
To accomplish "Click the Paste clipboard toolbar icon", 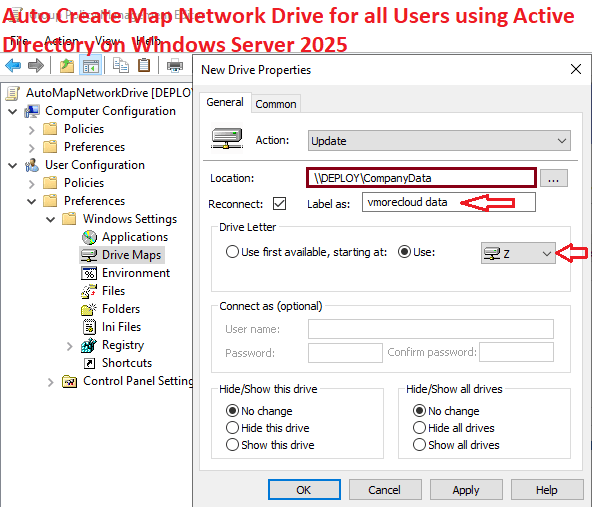I will coord(144,65).
